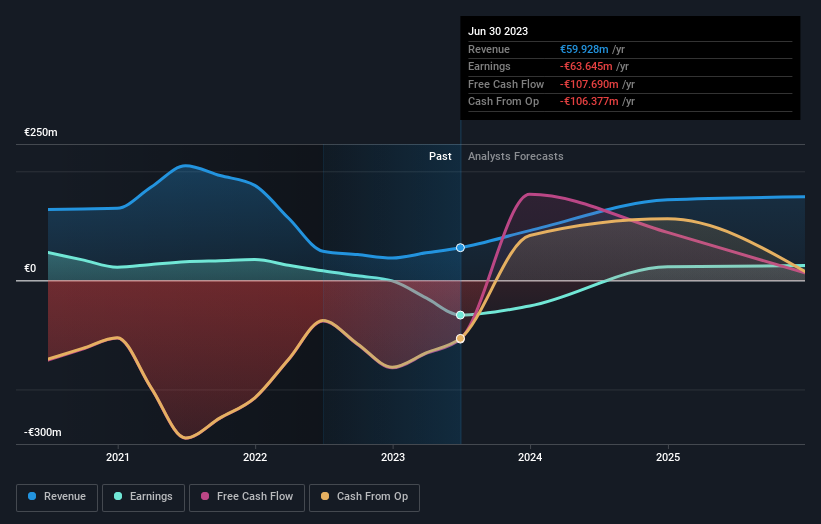Click the tooltip Earnings row label
Screen dimensions: 821x524
(489, 66)
